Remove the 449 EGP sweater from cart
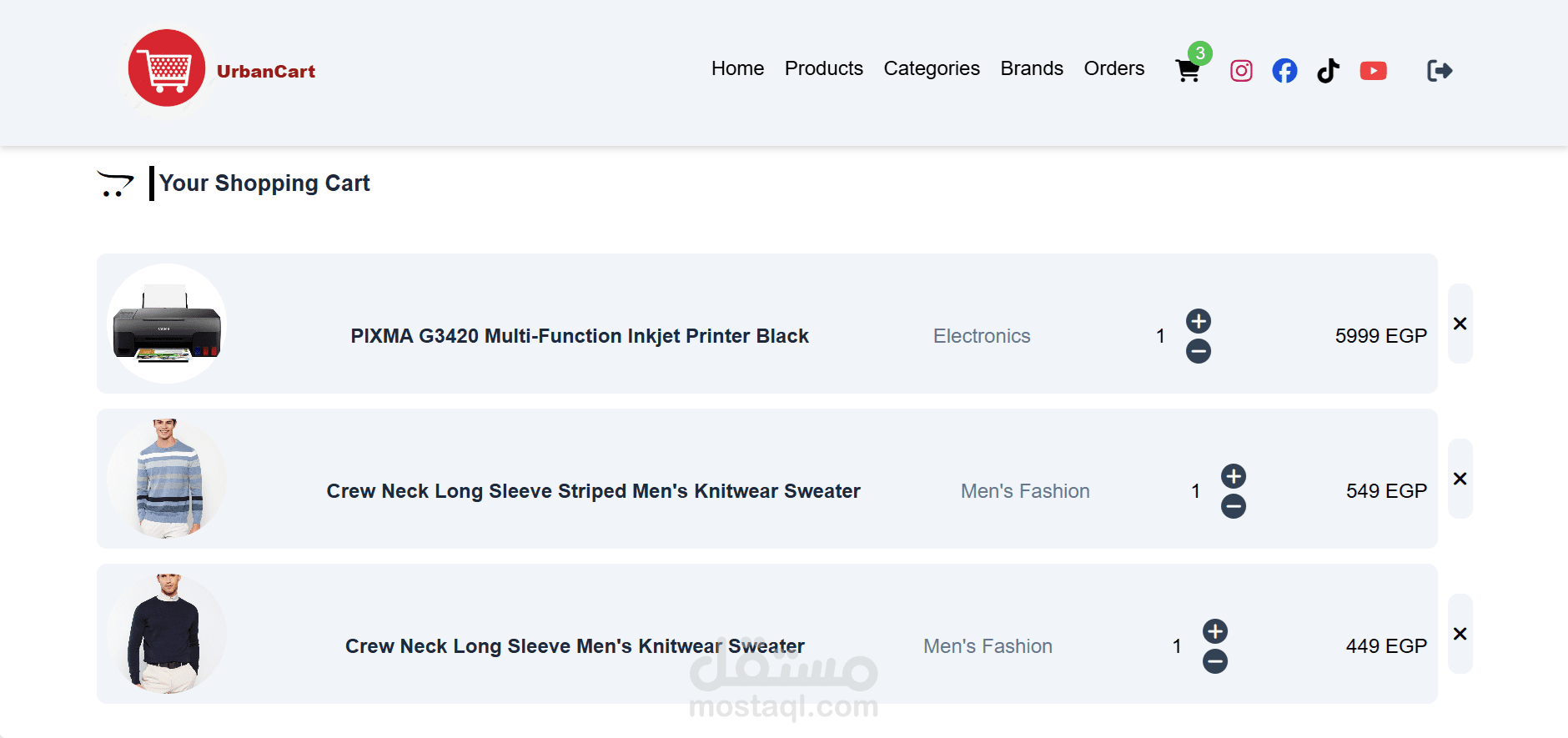The image size is (1568, 738). point(1460,634)
